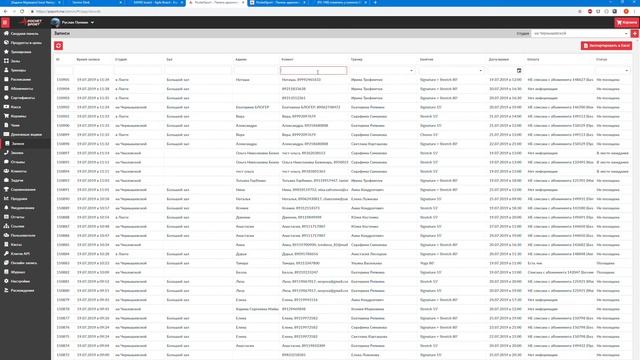The image size is (640, 360).
Task: Open the Пользователи sidebar item
Action: tap(25, 236)
